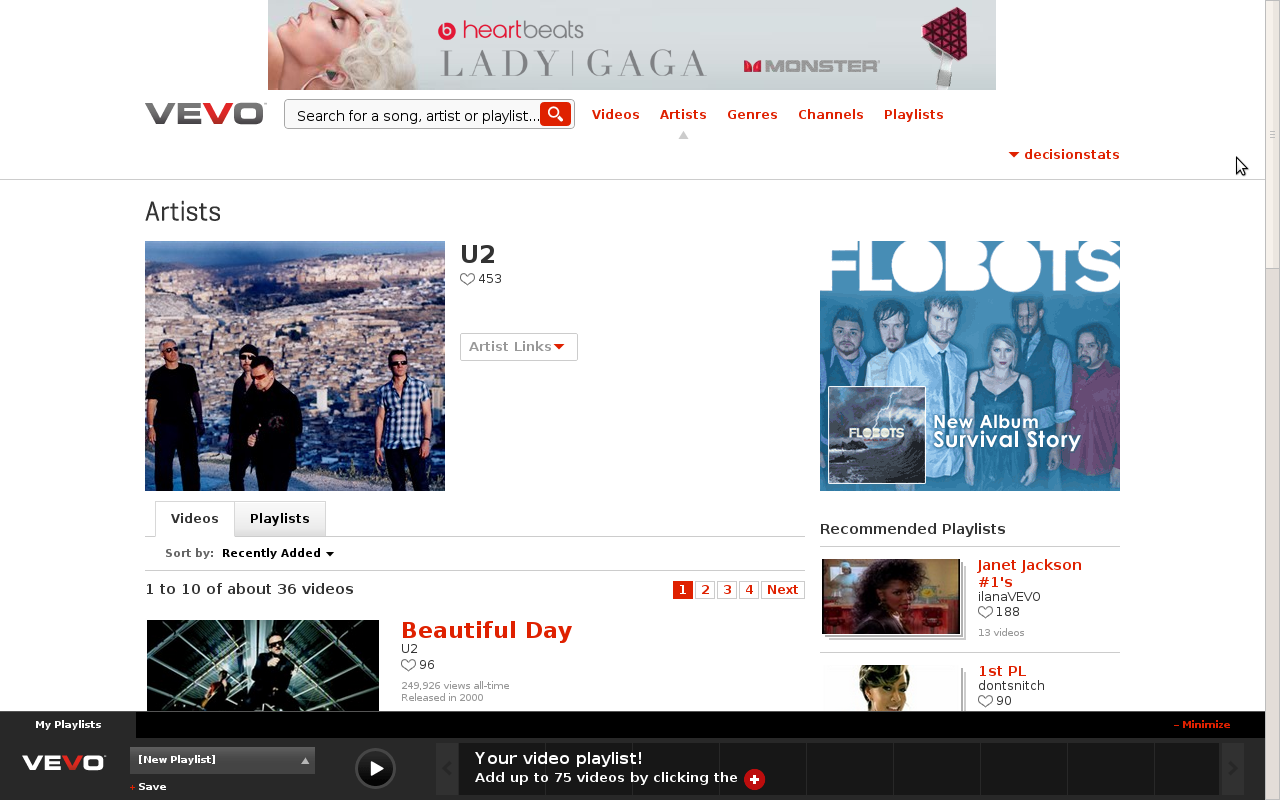Click heart icon for Janet Jackson #1's playlist

pos(985,612)
